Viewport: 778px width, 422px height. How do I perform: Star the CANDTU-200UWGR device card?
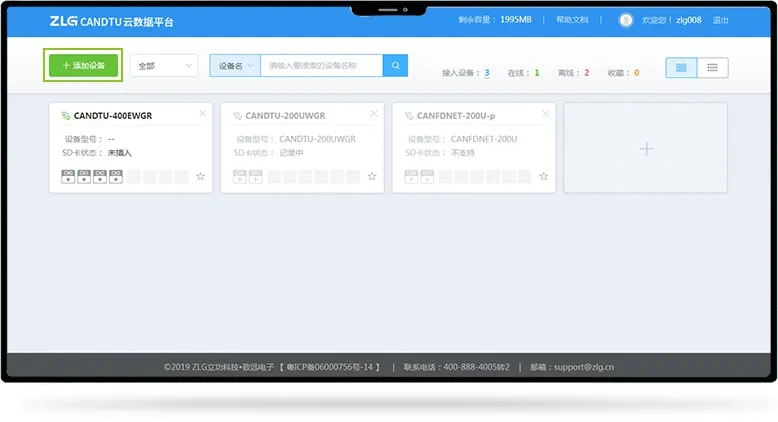pyautogui.click(x=372, y=176)
